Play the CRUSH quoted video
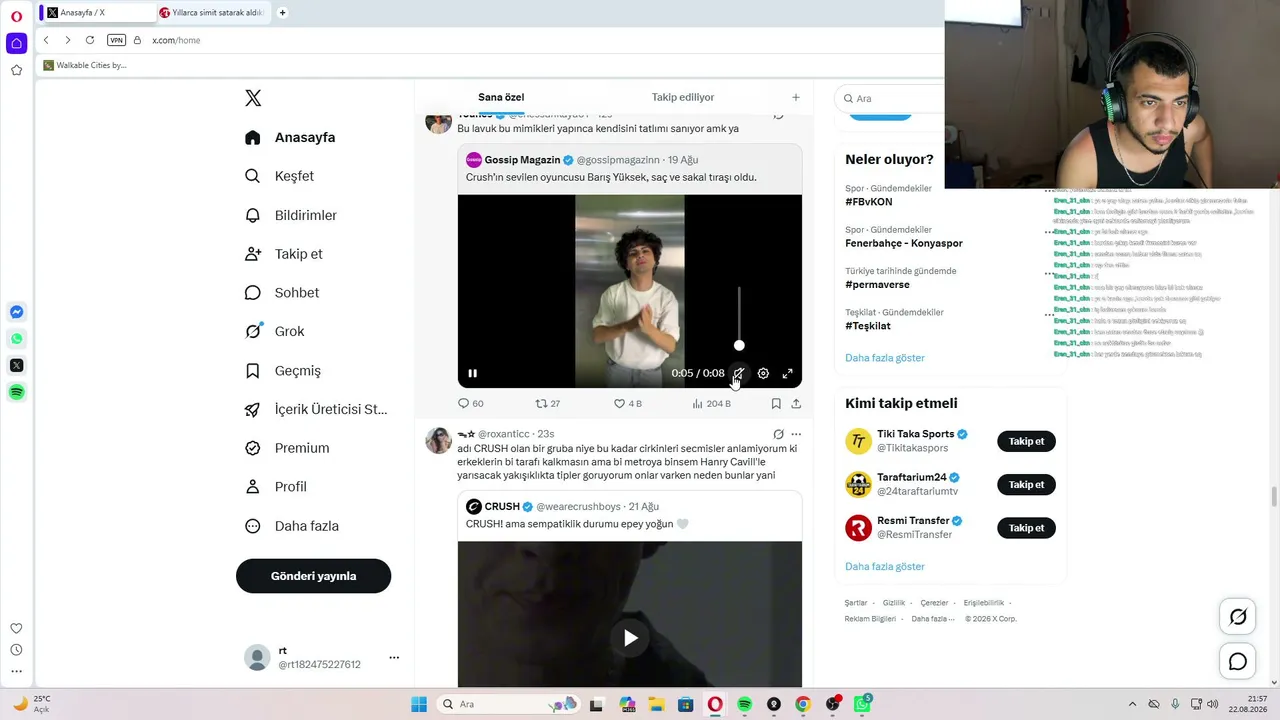Viewport: 1280px width, 720px height. tap(630, 638)
